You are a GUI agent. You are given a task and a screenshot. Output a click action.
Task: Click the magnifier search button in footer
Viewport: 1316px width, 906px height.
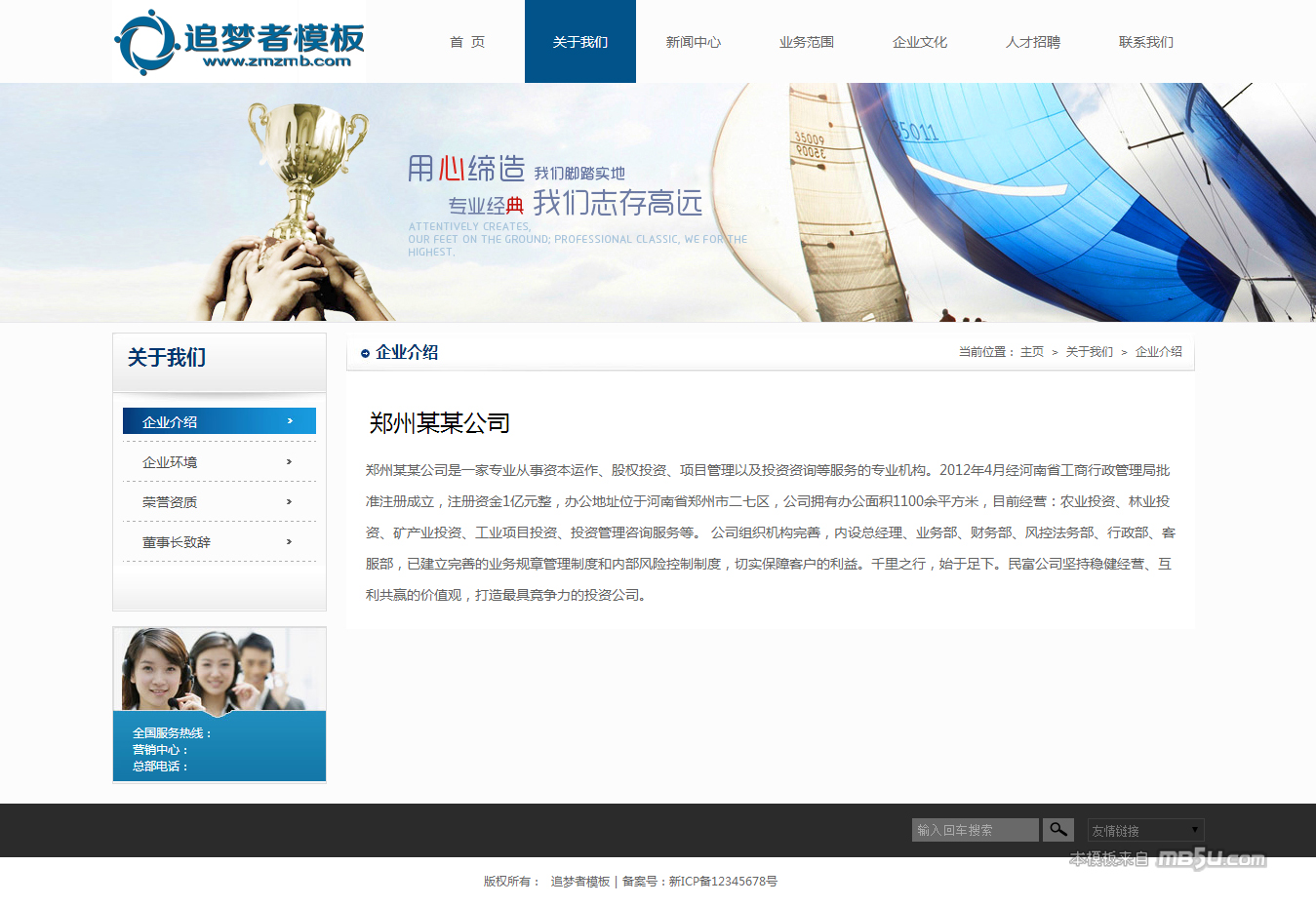click(x=1057, y=829)
